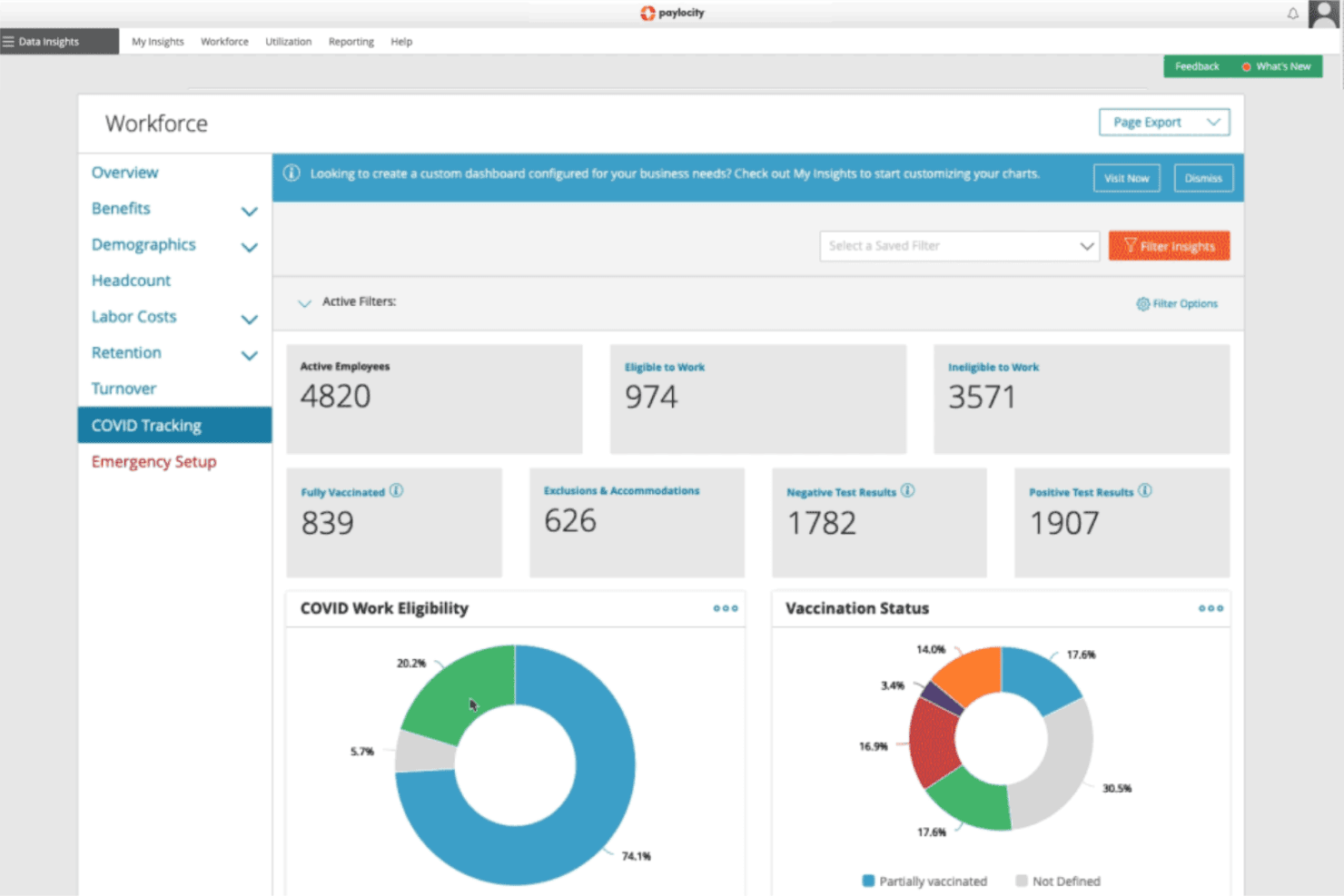Open the Select a Saved Filter dropdown
Image resolution: width=1344 pixels, height=896 pixels.
click(960, 246)
